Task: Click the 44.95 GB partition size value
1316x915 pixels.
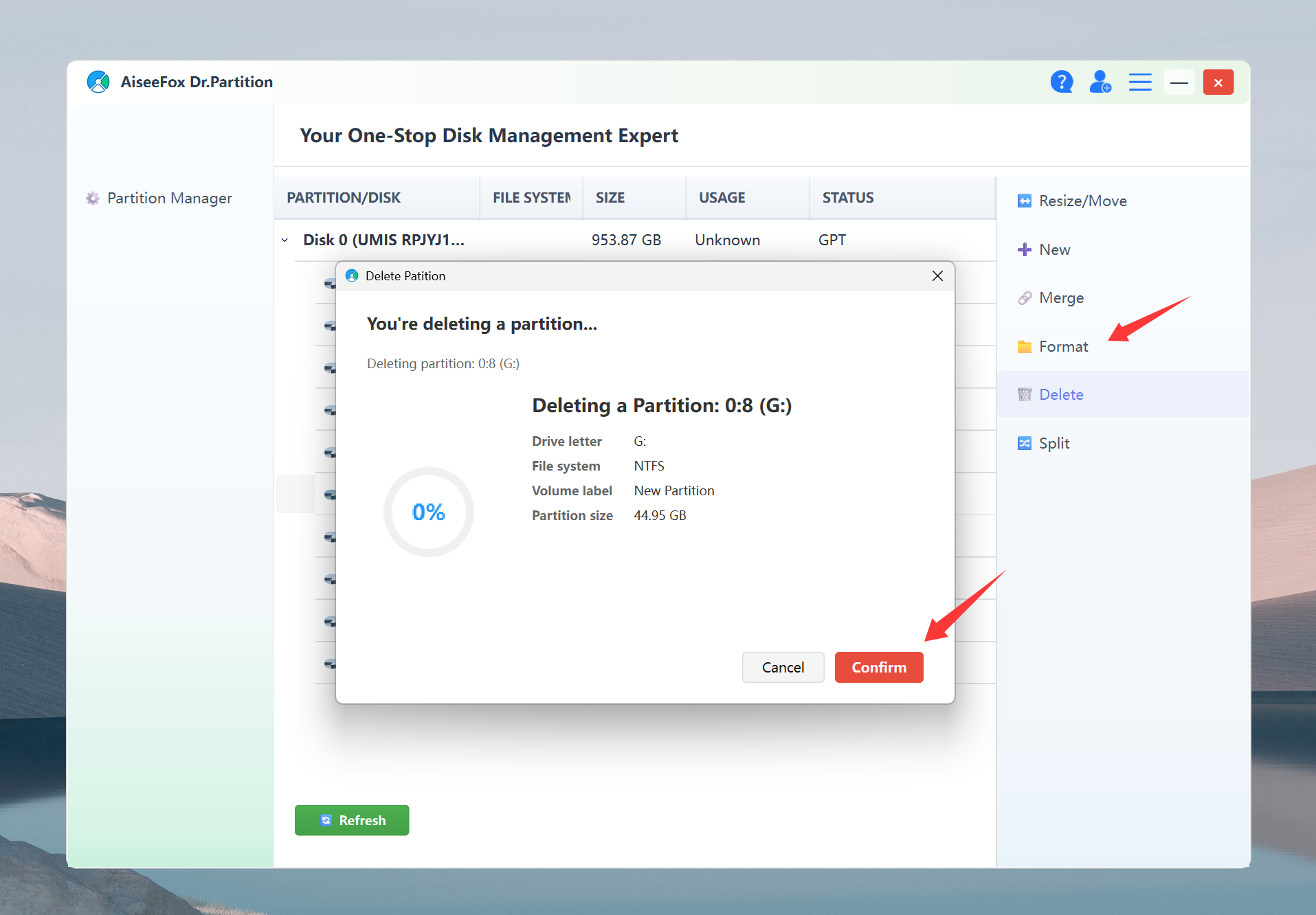Action: click(660, 516)
